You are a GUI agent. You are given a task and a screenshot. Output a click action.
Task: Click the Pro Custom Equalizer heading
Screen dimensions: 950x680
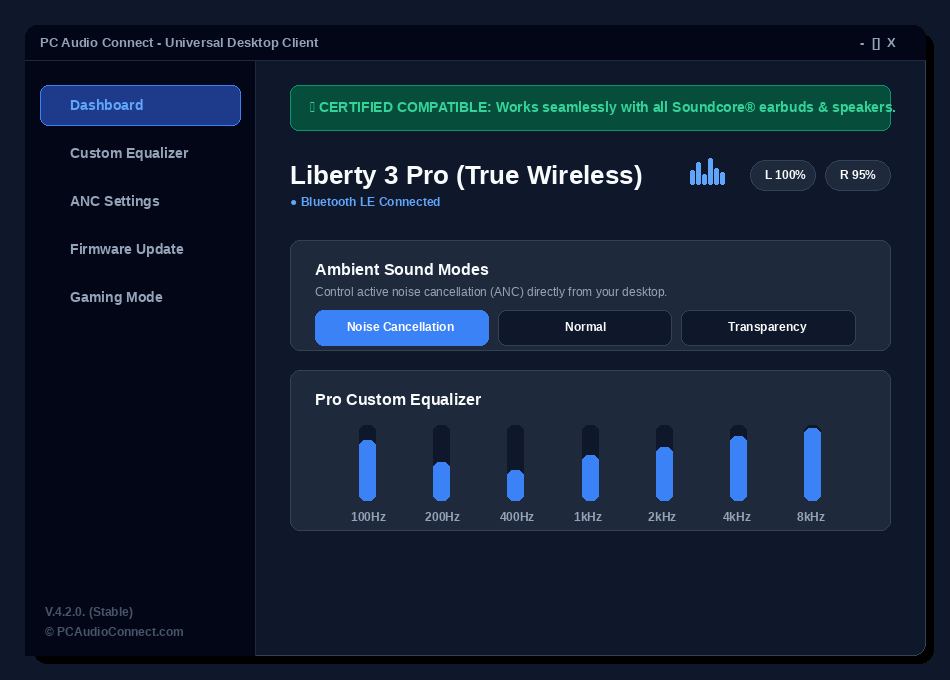398,399
